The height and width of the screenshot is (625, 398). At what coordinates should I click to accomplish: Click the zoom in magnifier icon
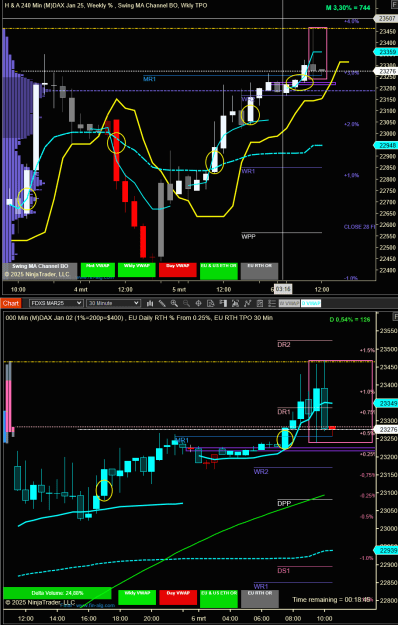(174, 303)
